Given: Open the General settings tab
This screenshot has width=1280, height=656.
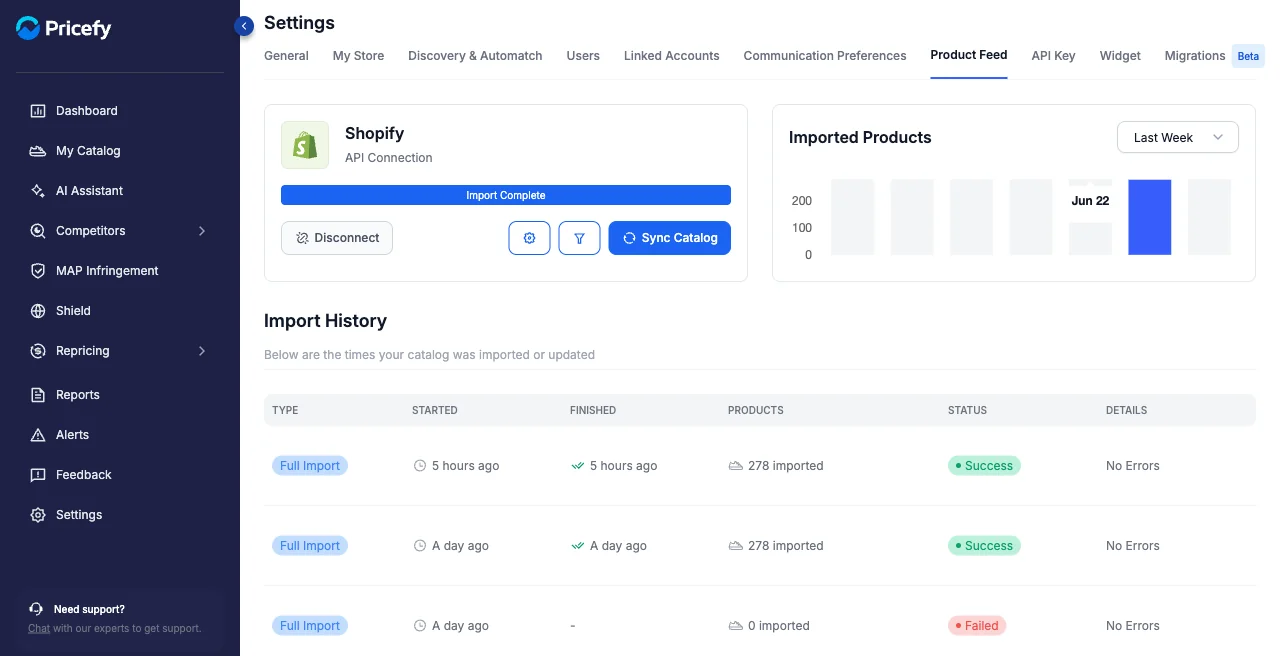Looking at the screenshot, I should [x=286, y=56].
